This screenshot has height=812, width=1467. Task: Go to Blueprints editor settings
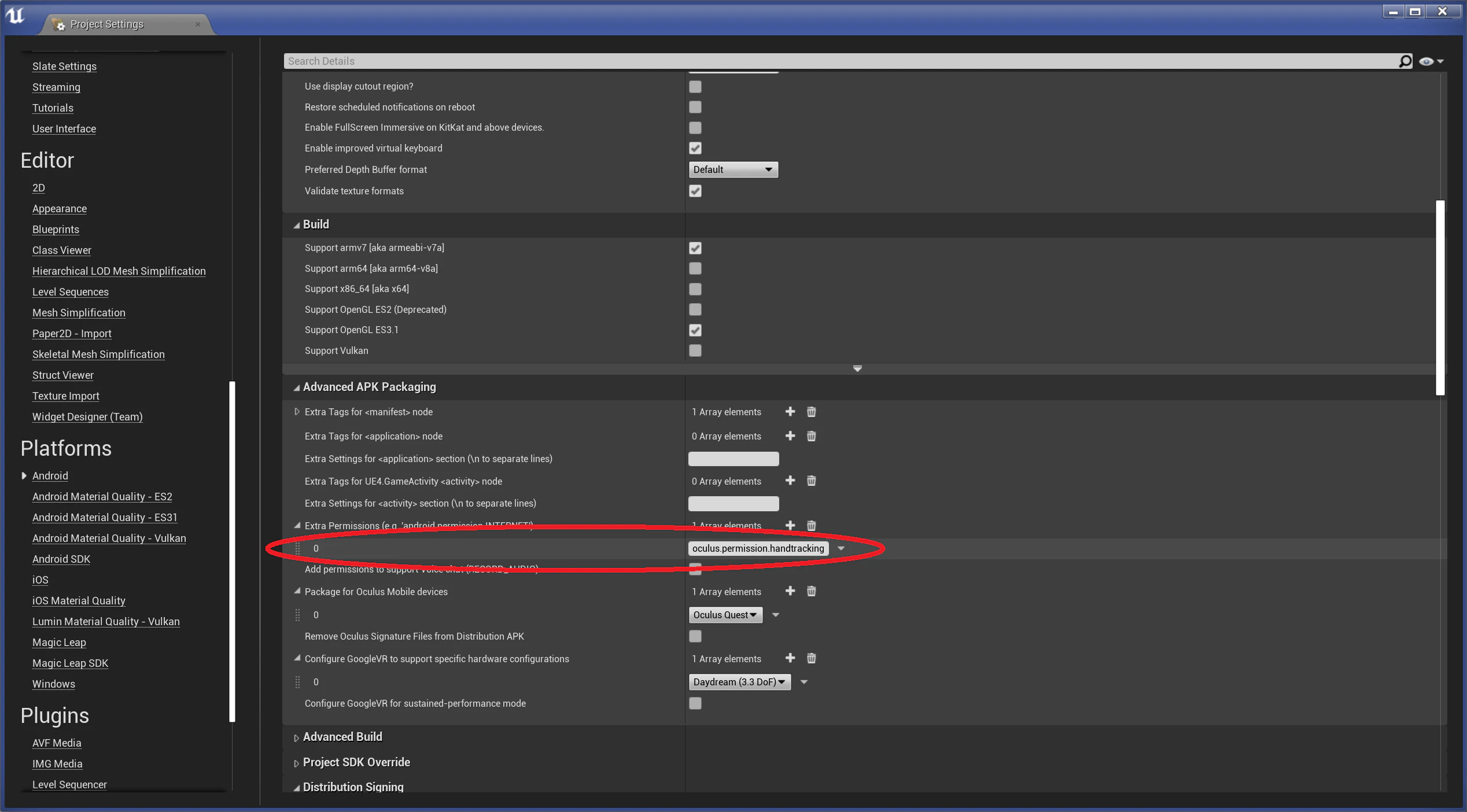point(56,230)
